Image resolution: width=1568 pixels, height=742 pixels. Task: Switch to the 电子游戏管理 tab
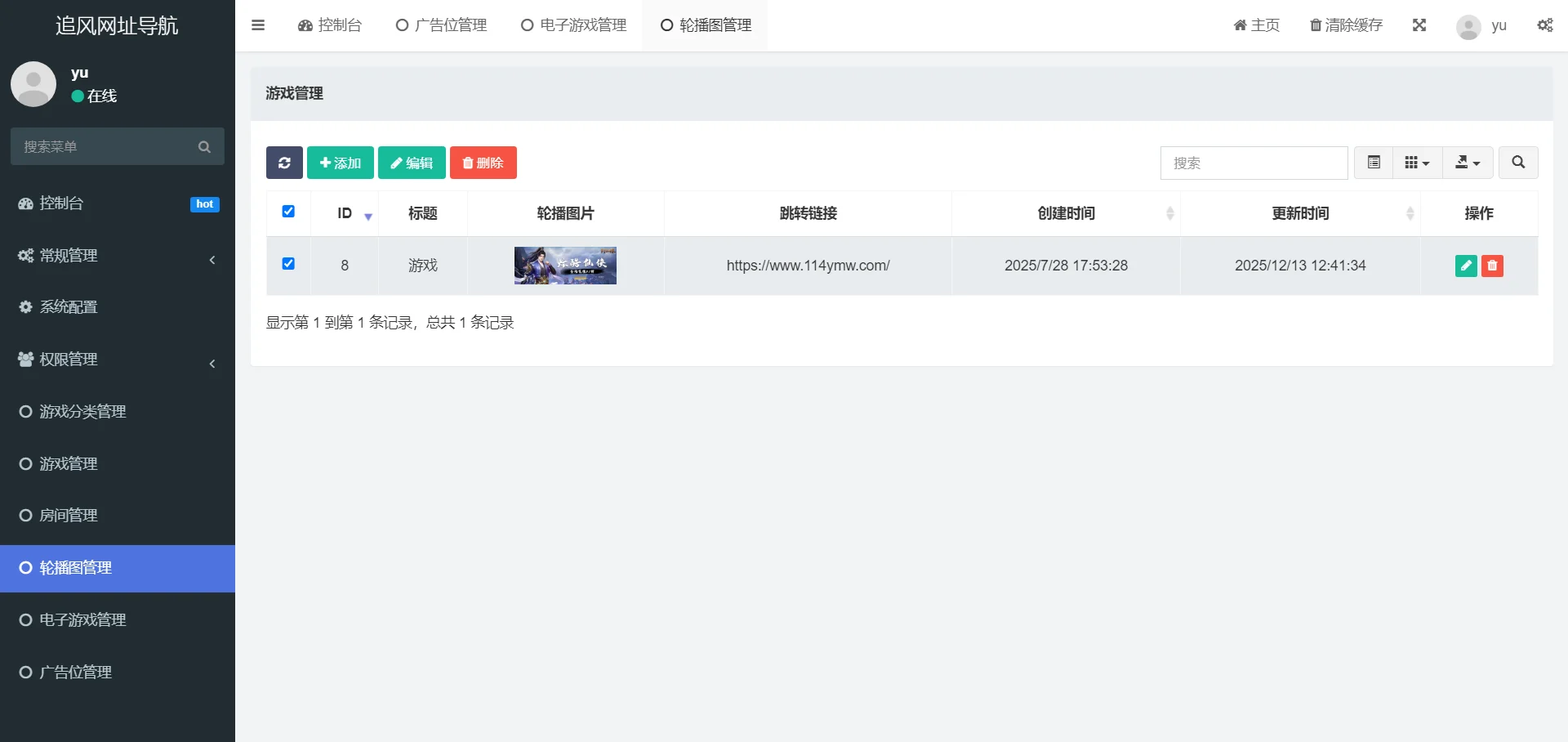[572, 25]
